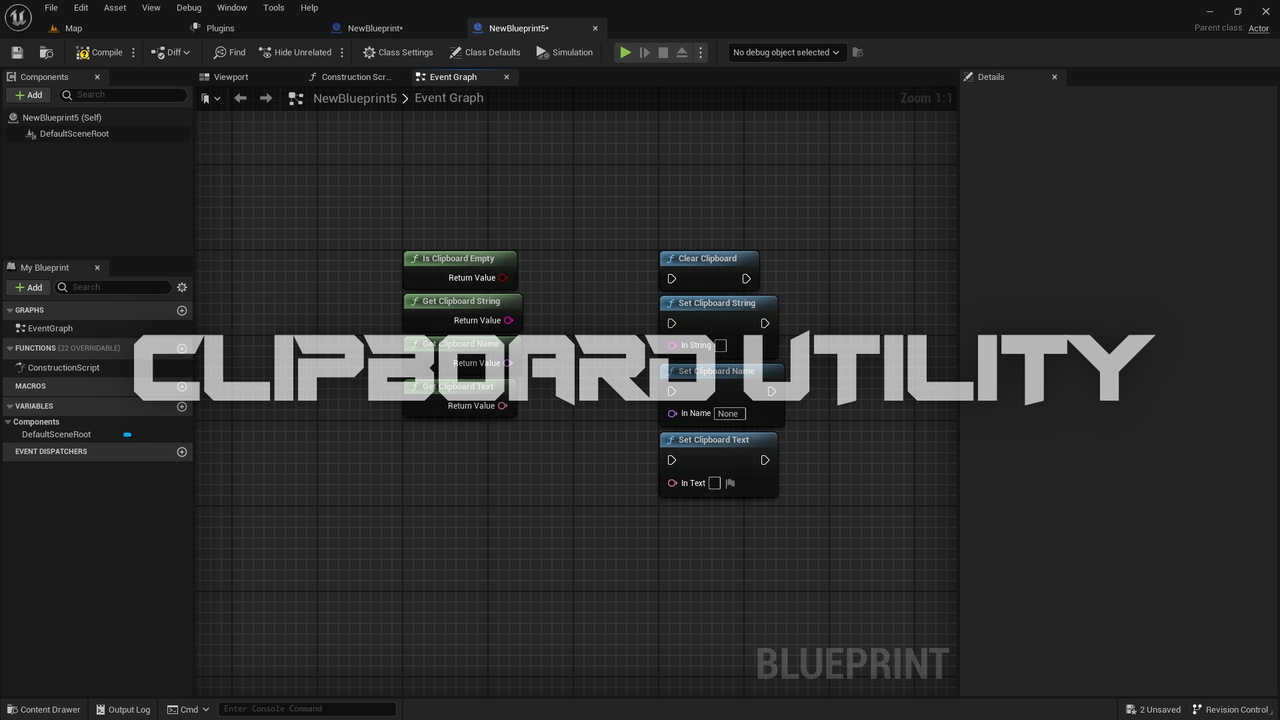Click the Unreal Engine logo icon
Viewport: 1280px width, 720px height.
[x=18, y=17]
